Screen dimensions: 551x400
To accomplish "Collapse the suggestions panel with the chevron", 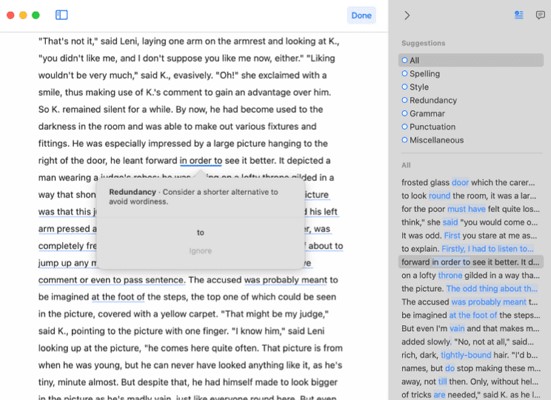I will pos(407,15).
